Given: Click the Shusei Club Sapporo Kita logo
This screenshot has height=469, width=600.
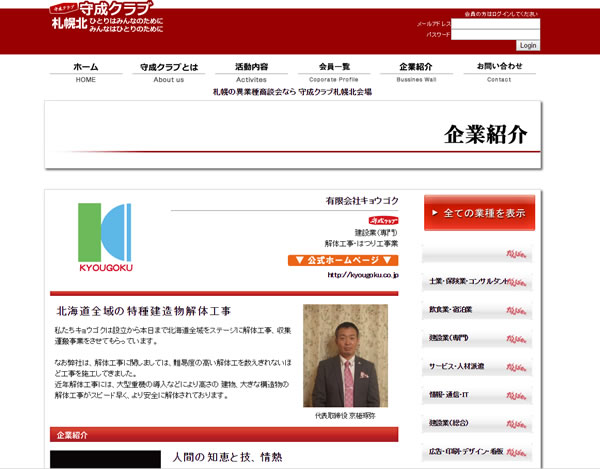Looking at the screenshot, I should pyautogui.click(x=108, y=16).
